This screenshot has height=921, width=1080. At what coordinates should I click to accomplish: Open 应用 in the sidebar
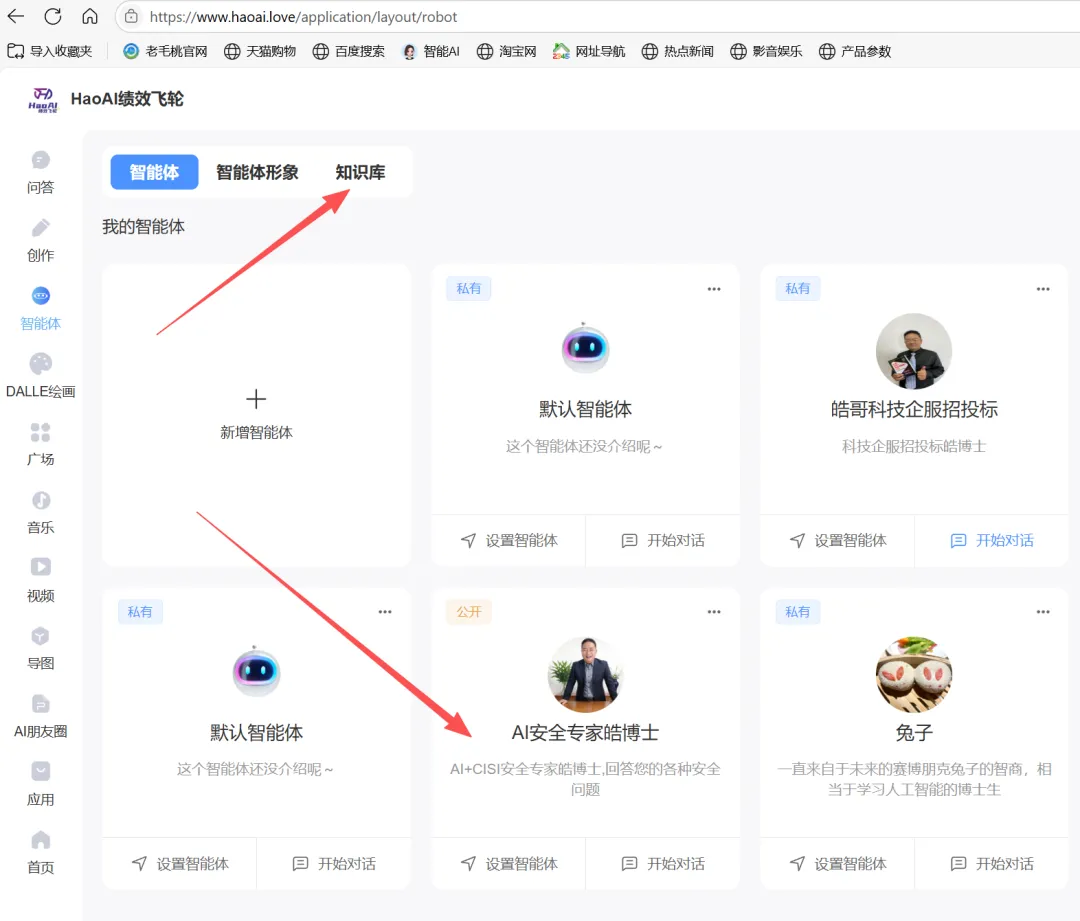coord(41,785)
